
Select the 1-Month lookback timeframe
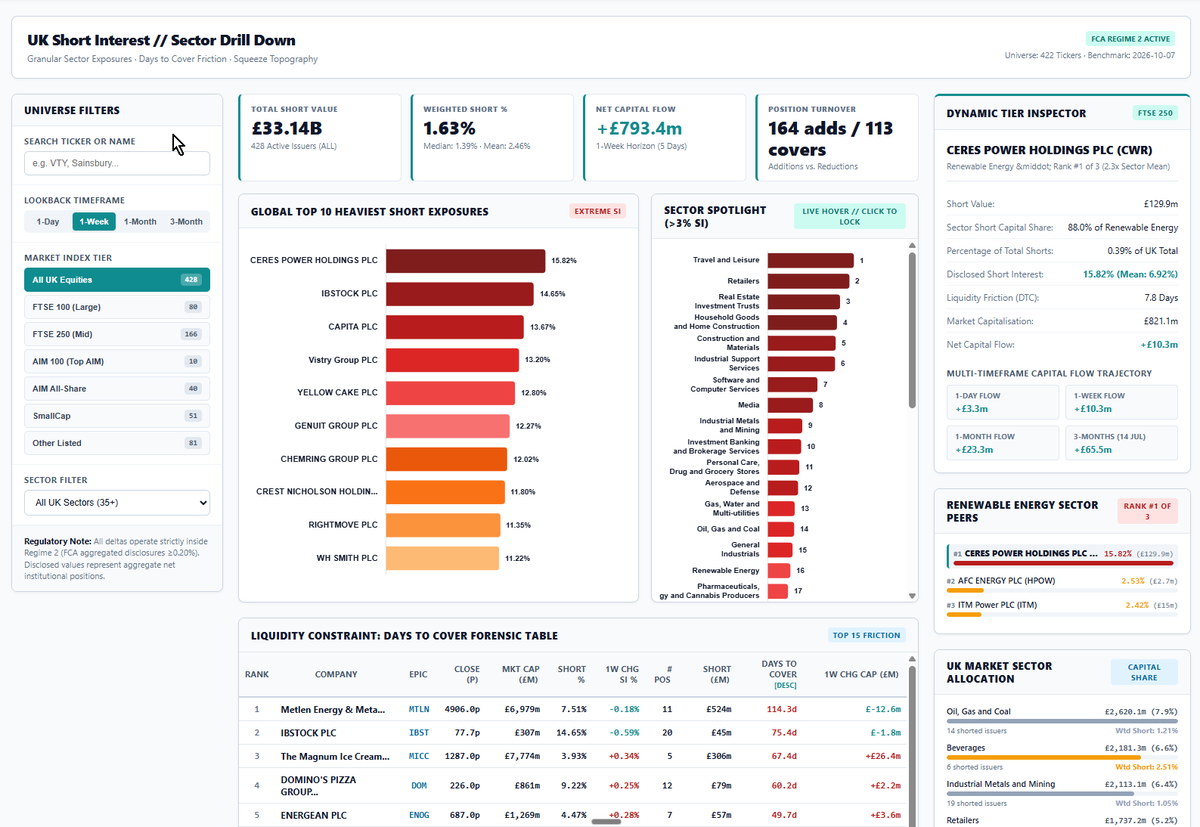[140, 222]
